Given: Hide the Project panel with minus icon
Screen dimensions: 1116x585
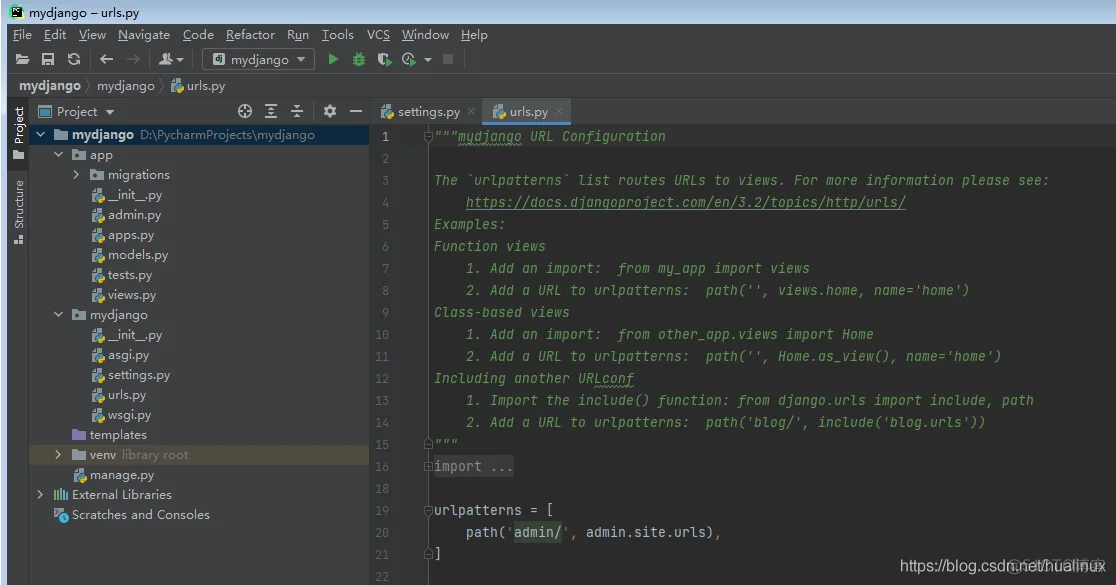Looking at the screenshot, I should tap(356, 112).
